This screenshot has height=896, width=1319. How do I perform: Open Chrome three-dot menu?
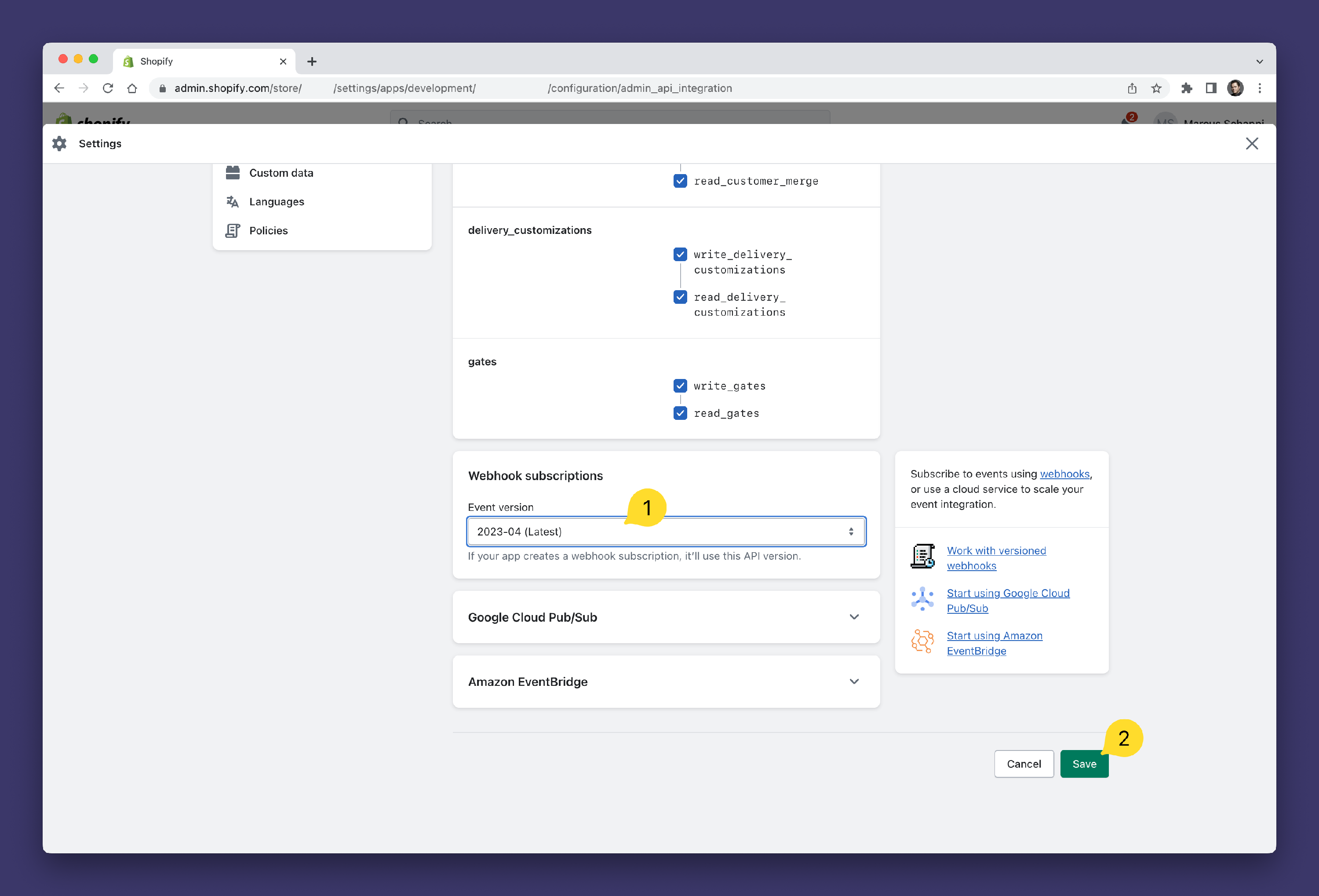(x=1259, y=88)
